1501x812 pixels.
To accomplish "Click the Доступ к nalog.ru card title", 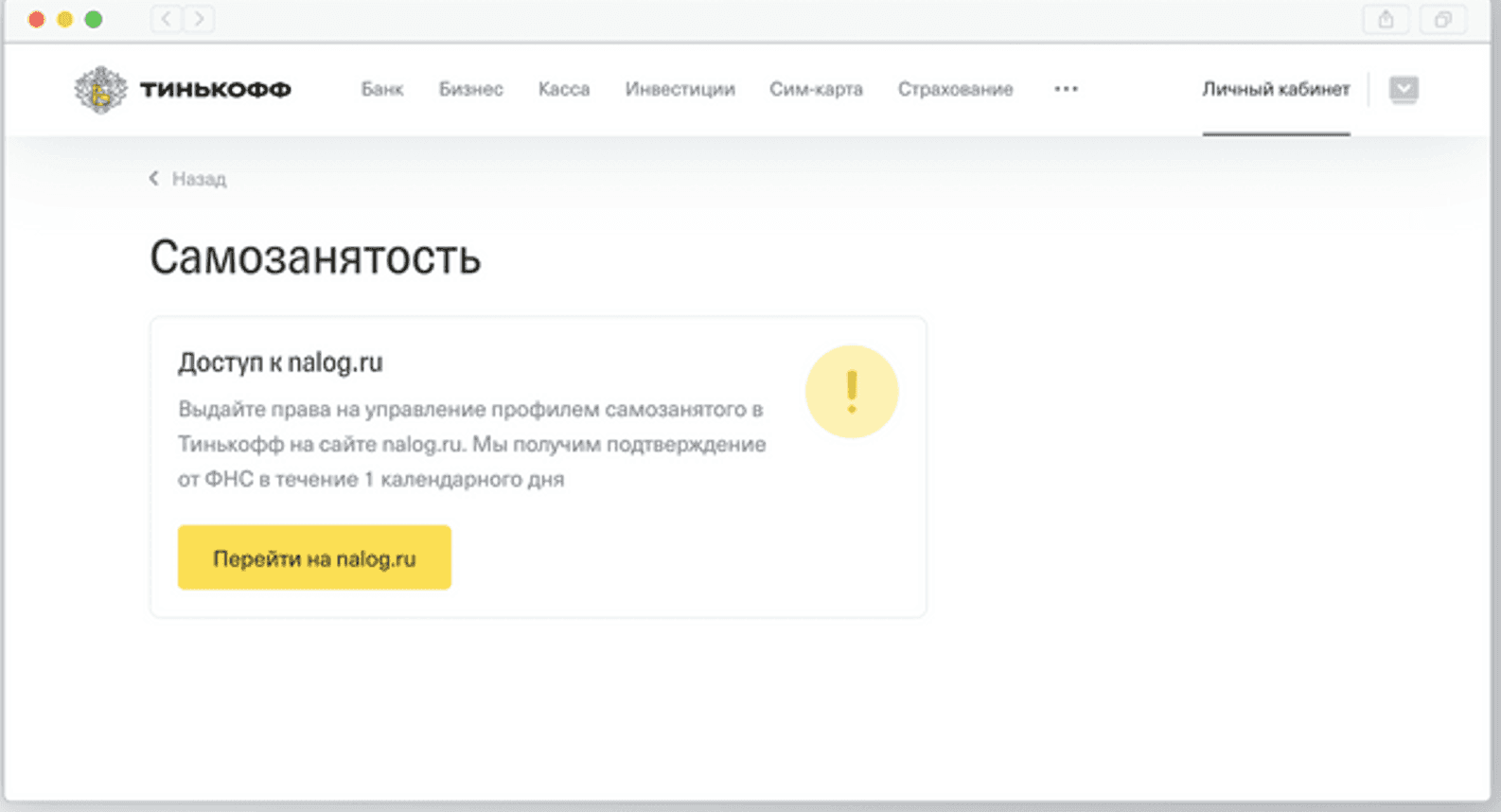I will coord(280,362).
